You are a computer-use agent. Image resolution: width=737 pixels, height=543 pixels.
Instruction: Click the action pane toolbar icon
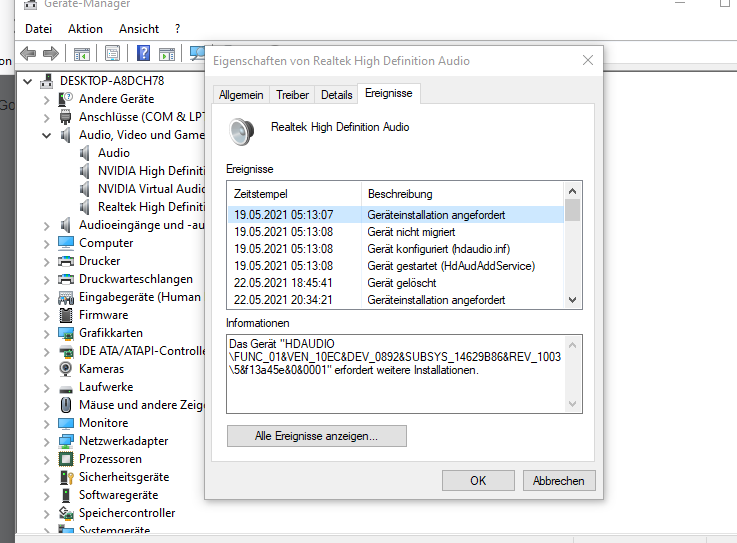[x=167, y=54]
